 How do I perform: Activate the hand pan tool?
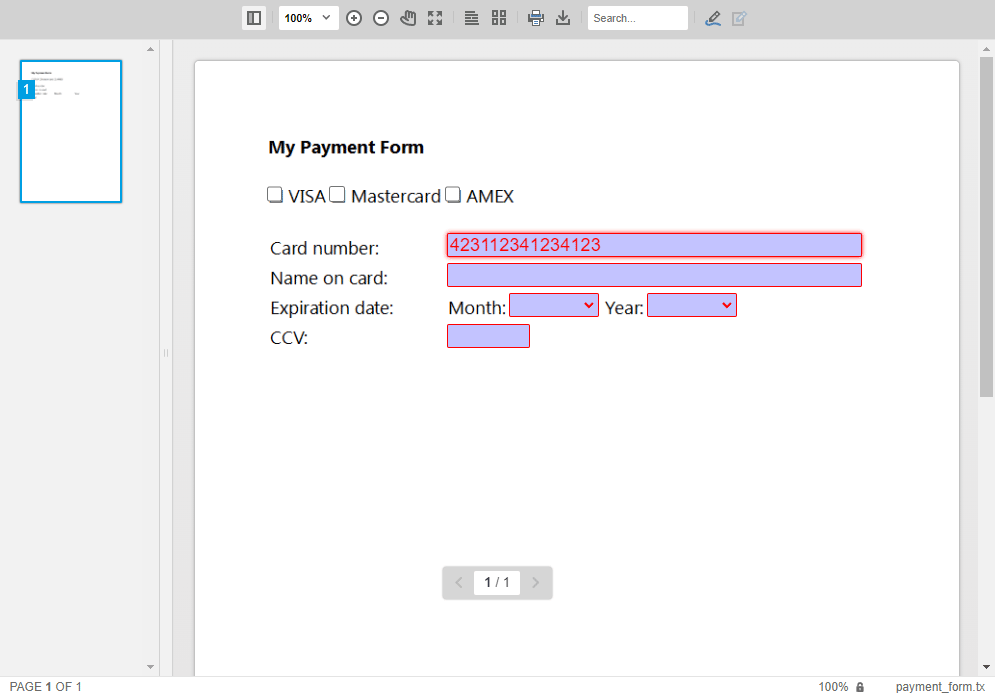point(408,18)
